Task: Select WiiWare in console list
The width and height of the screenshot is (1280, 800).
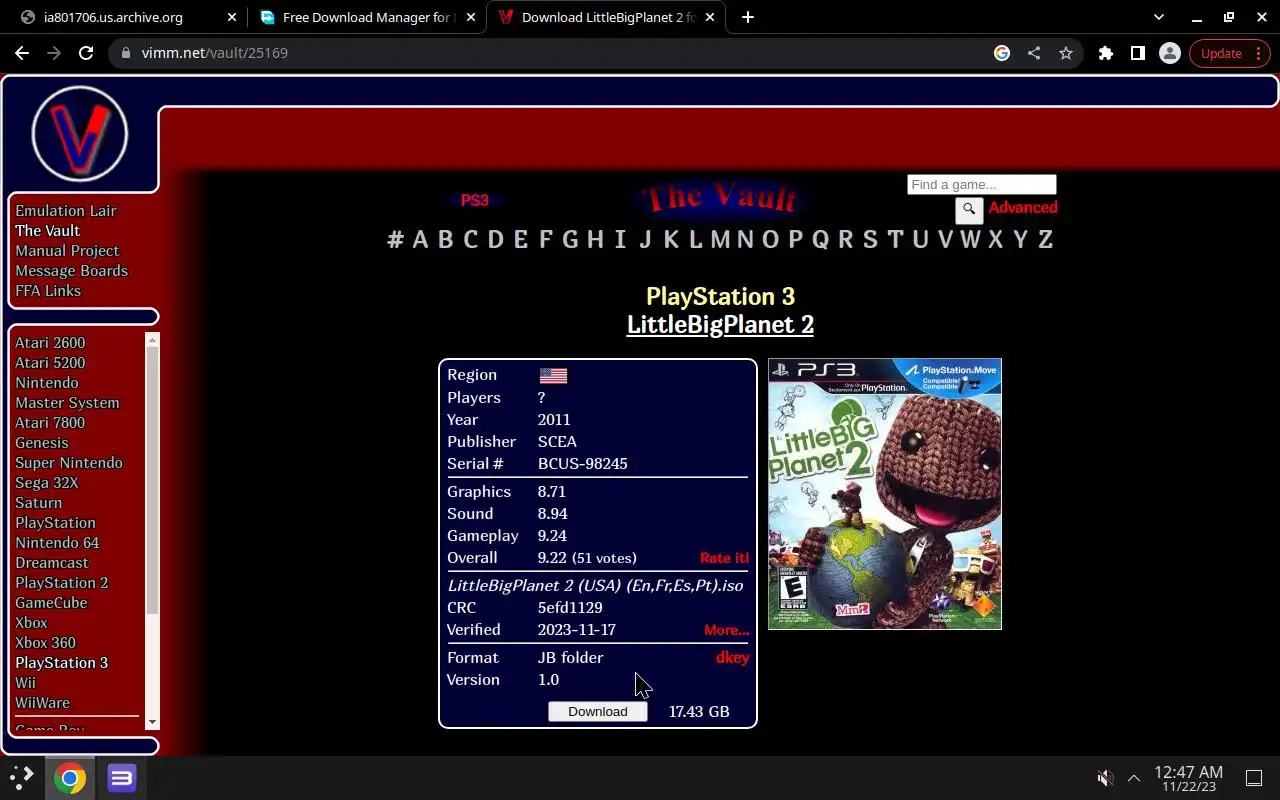Action: [x=42, y=702]
